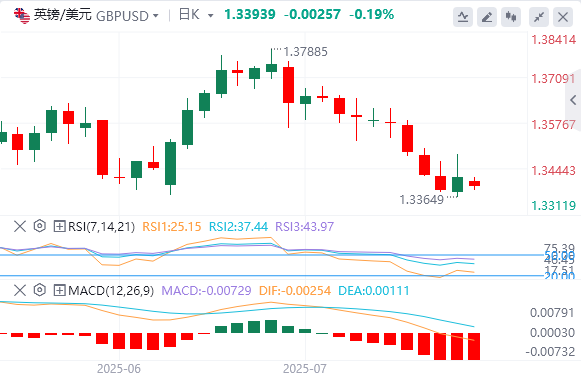The width and height of the screenshot is (581, 379).
Task: Click the RSI2:37.44 value
Action: [x=238, y=226]
